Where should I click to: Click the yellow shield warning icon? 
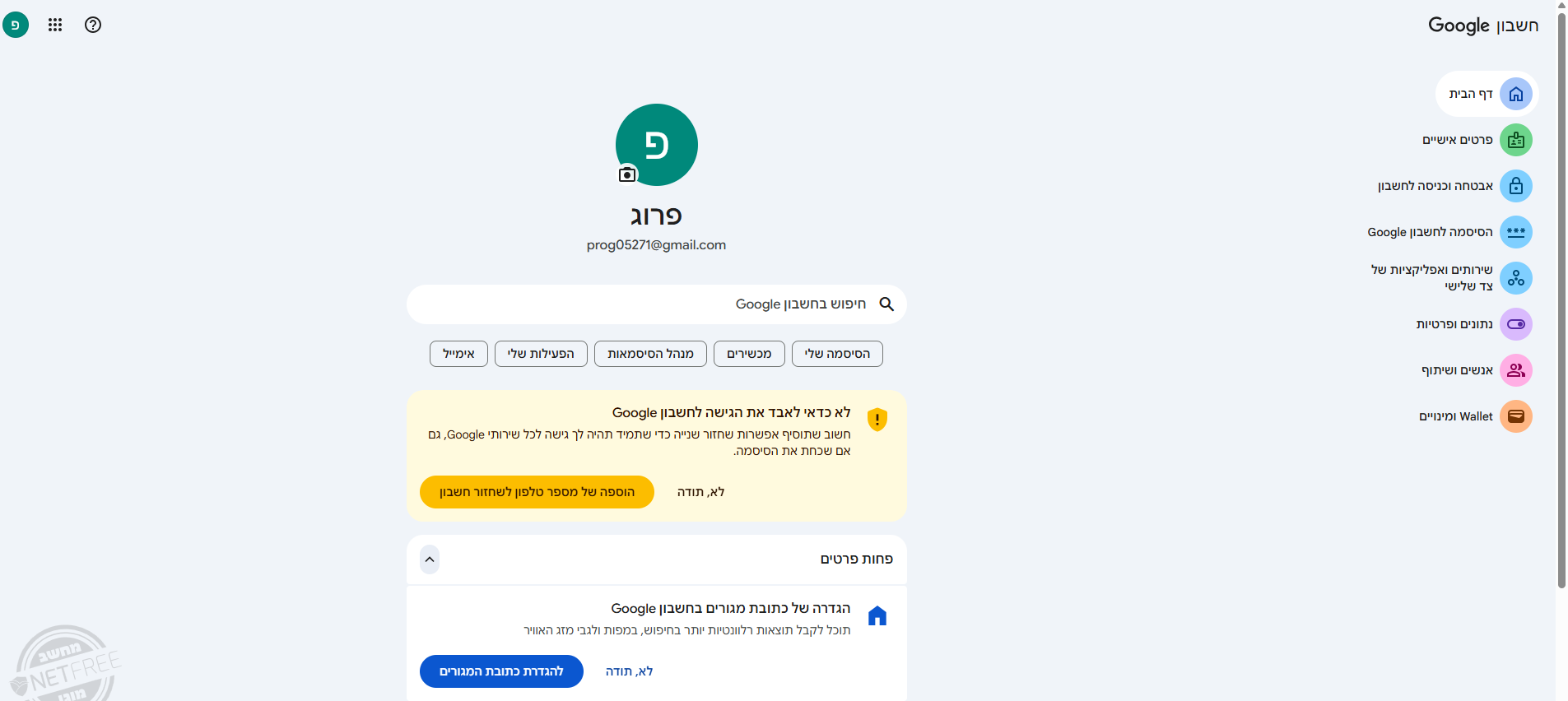pos(877,420)
